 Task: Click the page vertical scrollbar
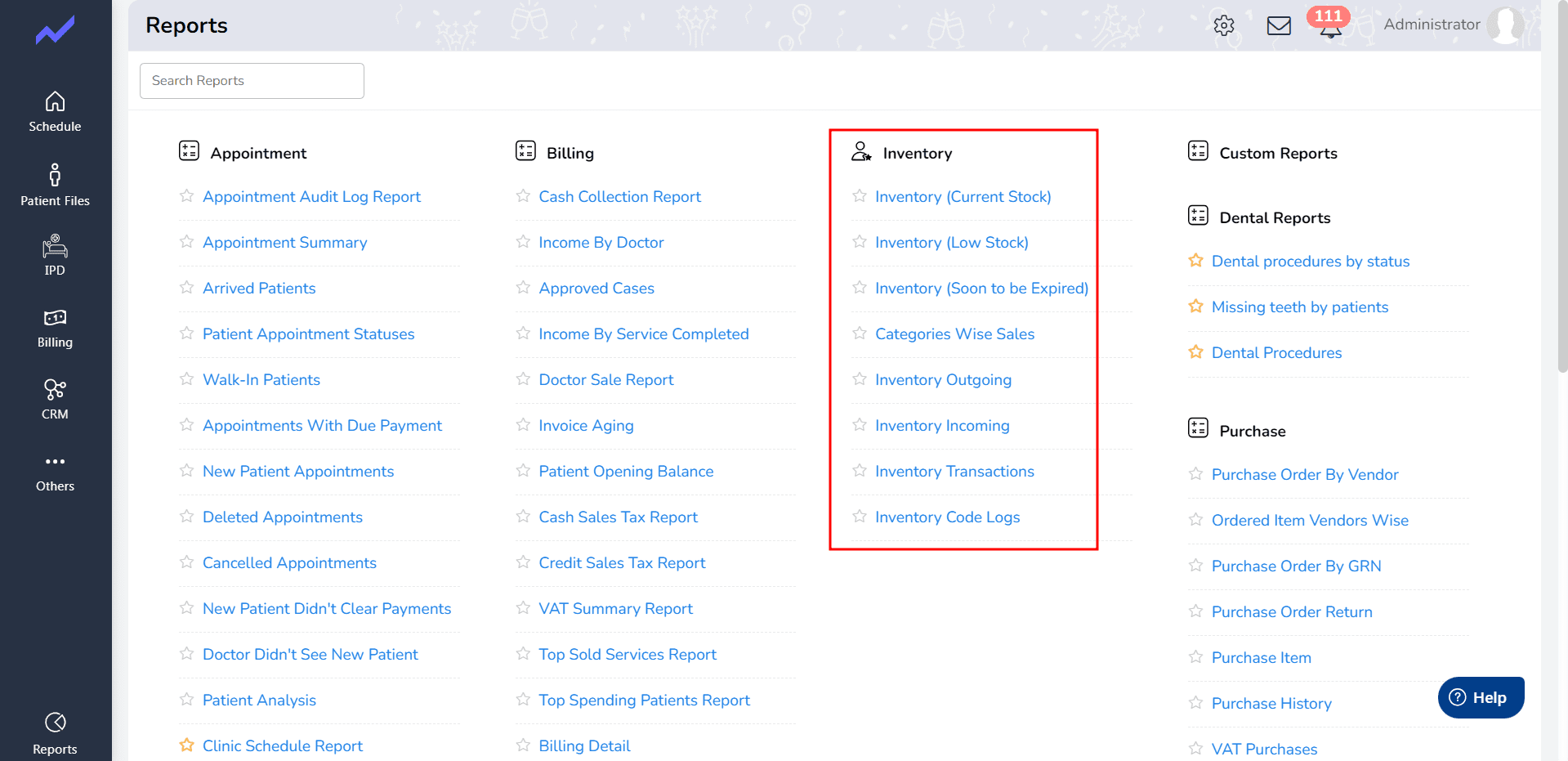1561,245
